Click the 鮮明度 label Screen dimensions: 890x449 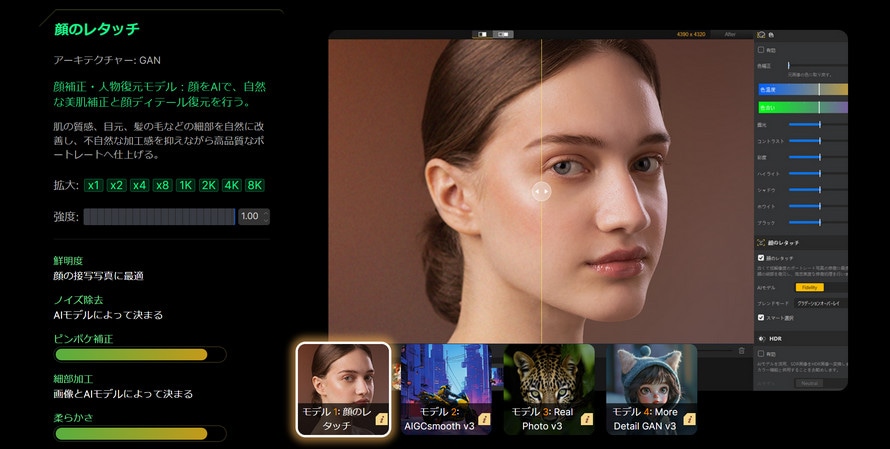(68, 261)
